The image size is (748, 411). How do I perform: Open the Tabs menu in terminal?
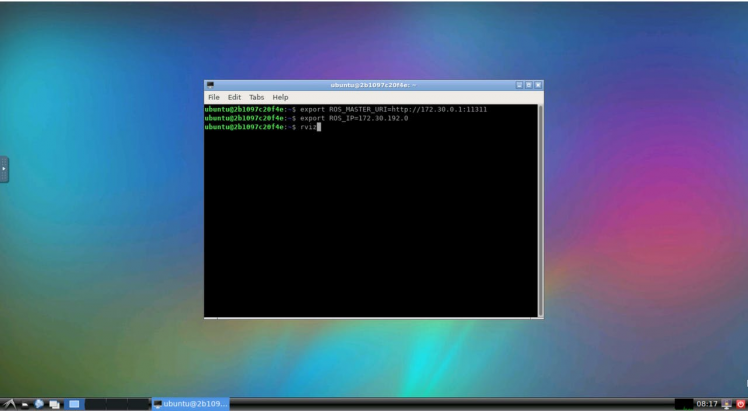[x=256, y=97]
